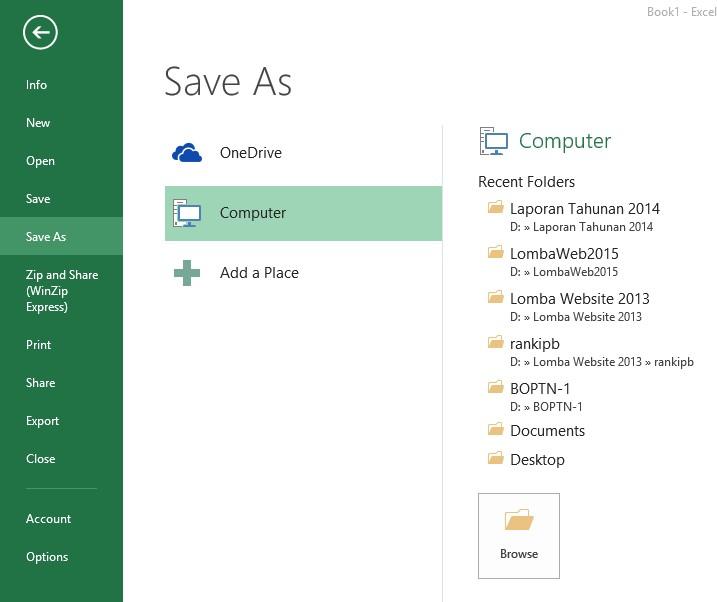The image size is (717, 602).
Task: Open Excel Options
Action: click(47, 557)
